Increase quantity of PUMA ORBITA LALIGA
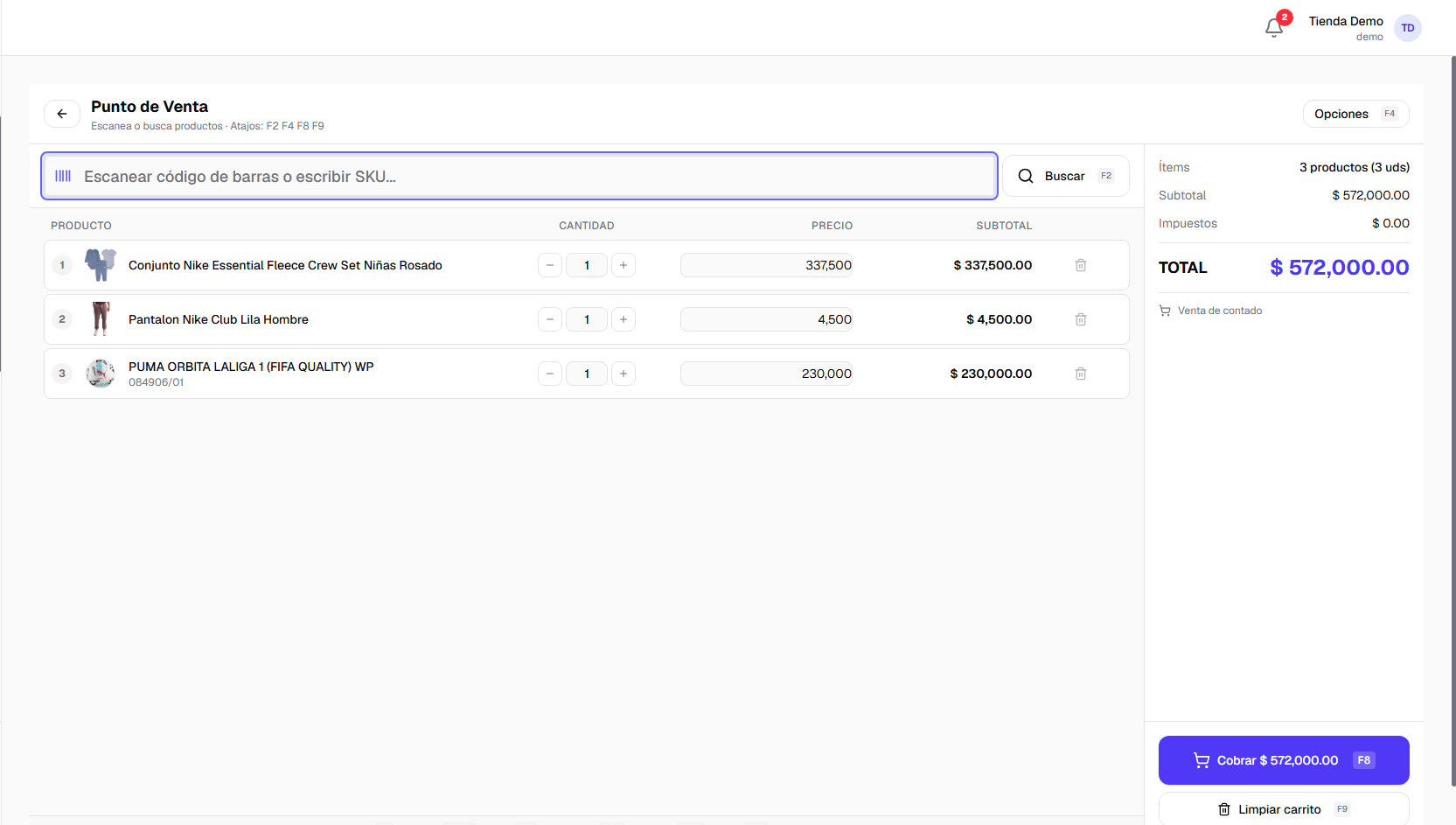Viewport: 1456px width, 825px height. point(624,374)
